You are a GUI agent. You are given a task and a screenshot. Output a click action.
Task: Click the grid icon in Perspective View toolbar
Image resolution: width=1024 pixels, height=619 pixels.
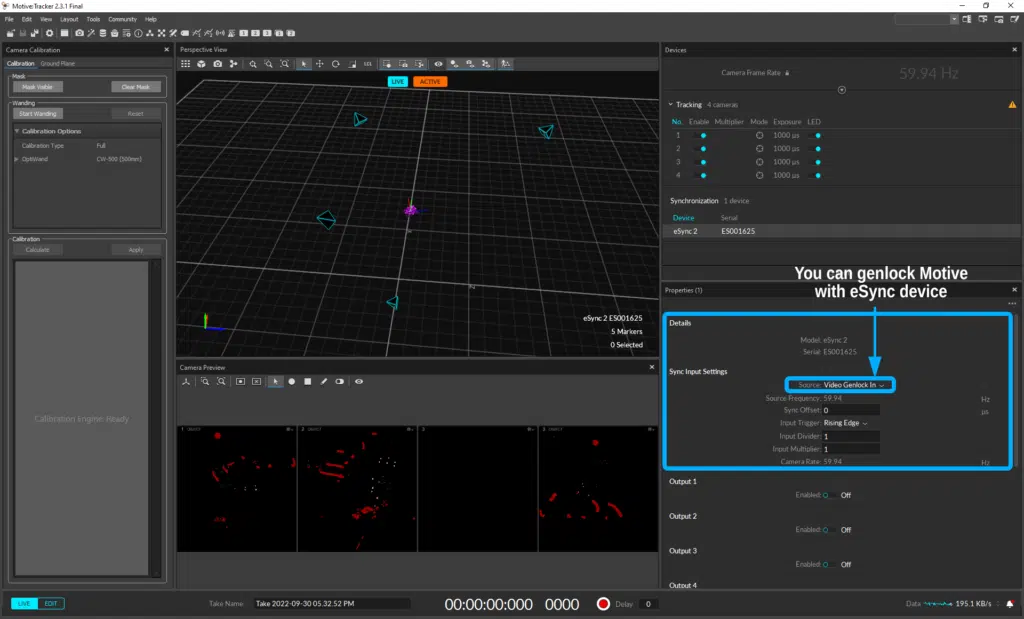tap(185, 64)
